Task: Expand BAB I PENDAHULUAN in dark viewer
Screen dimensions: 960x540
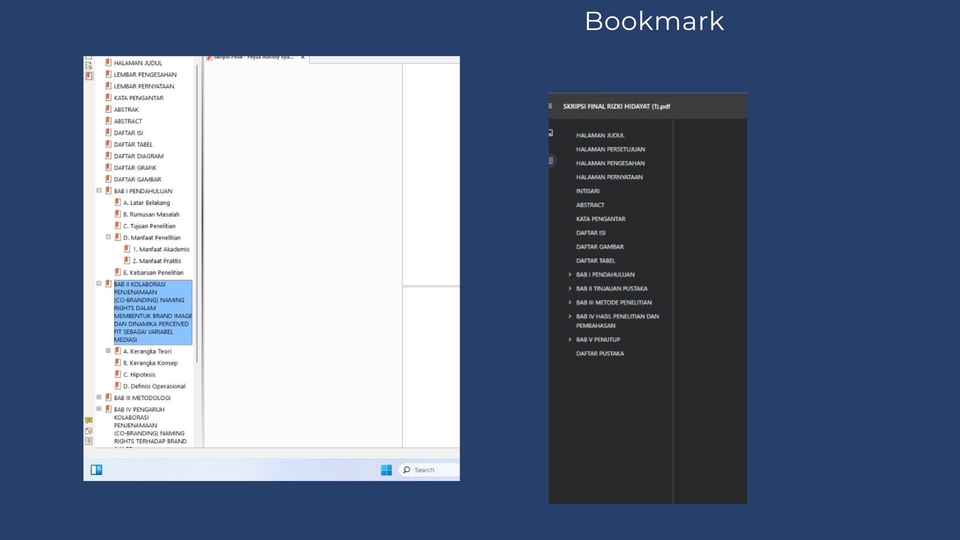Action: point(570,274)
